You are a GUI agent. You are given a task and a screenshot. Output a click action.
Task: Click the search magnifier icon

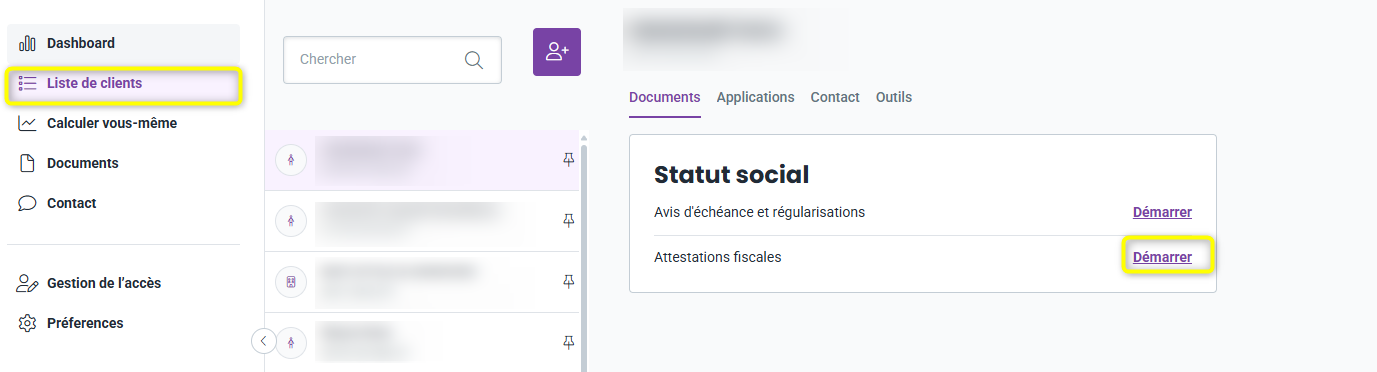474,60
